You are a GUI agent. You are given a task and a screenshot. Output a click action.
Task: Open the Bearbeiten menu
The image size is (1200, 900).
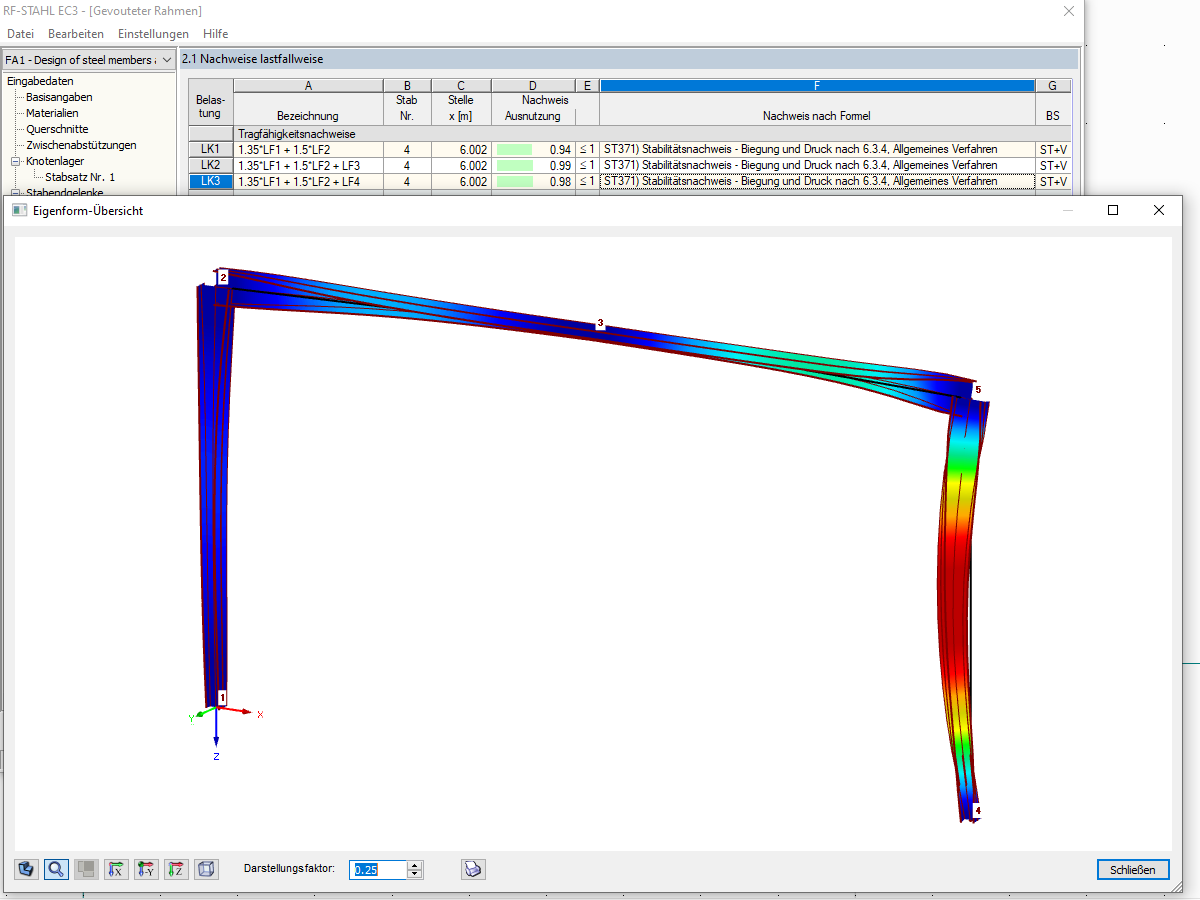tap(76, 34)
